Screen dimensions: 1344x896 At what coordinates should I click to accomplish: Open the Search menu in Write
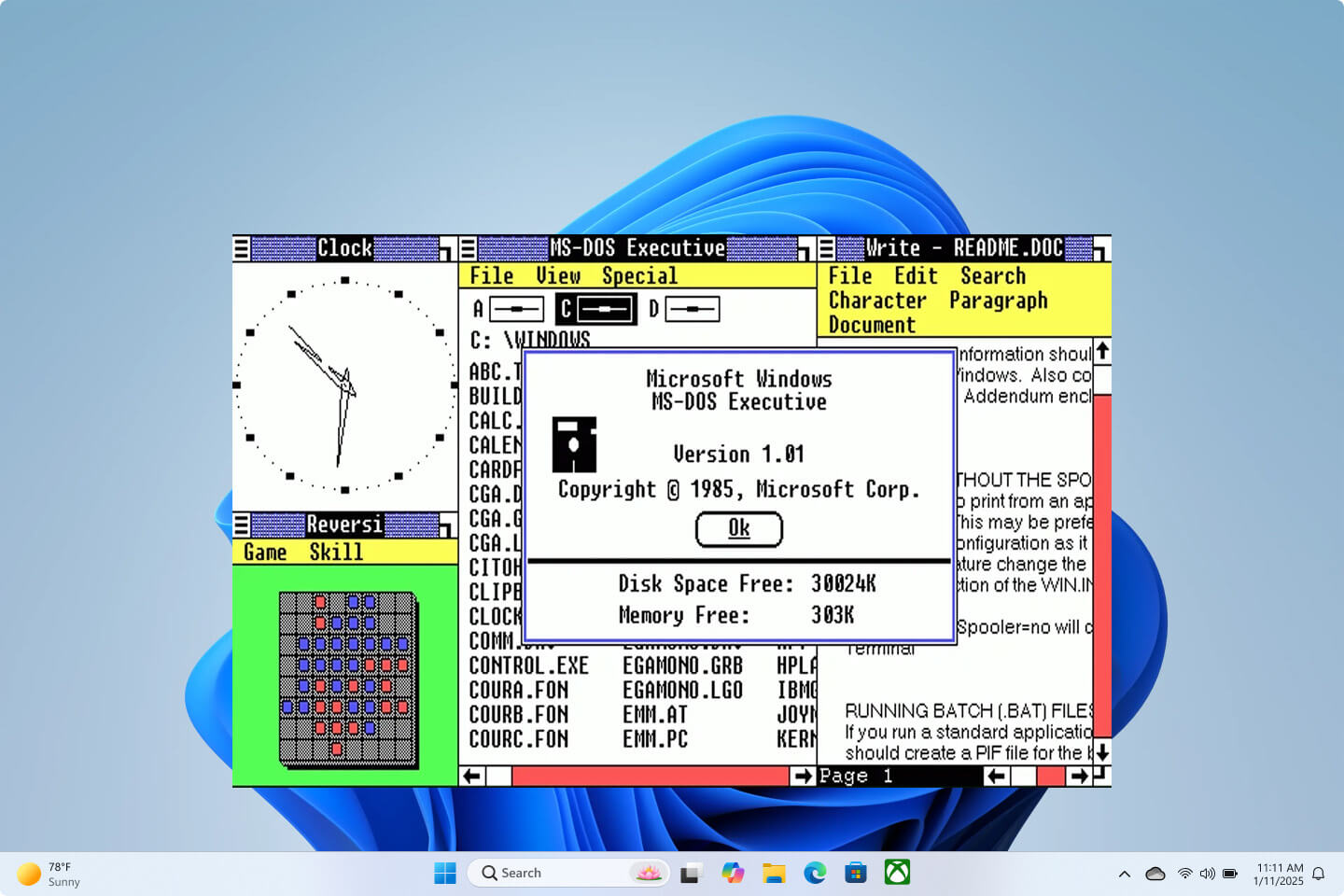[992, 275]
